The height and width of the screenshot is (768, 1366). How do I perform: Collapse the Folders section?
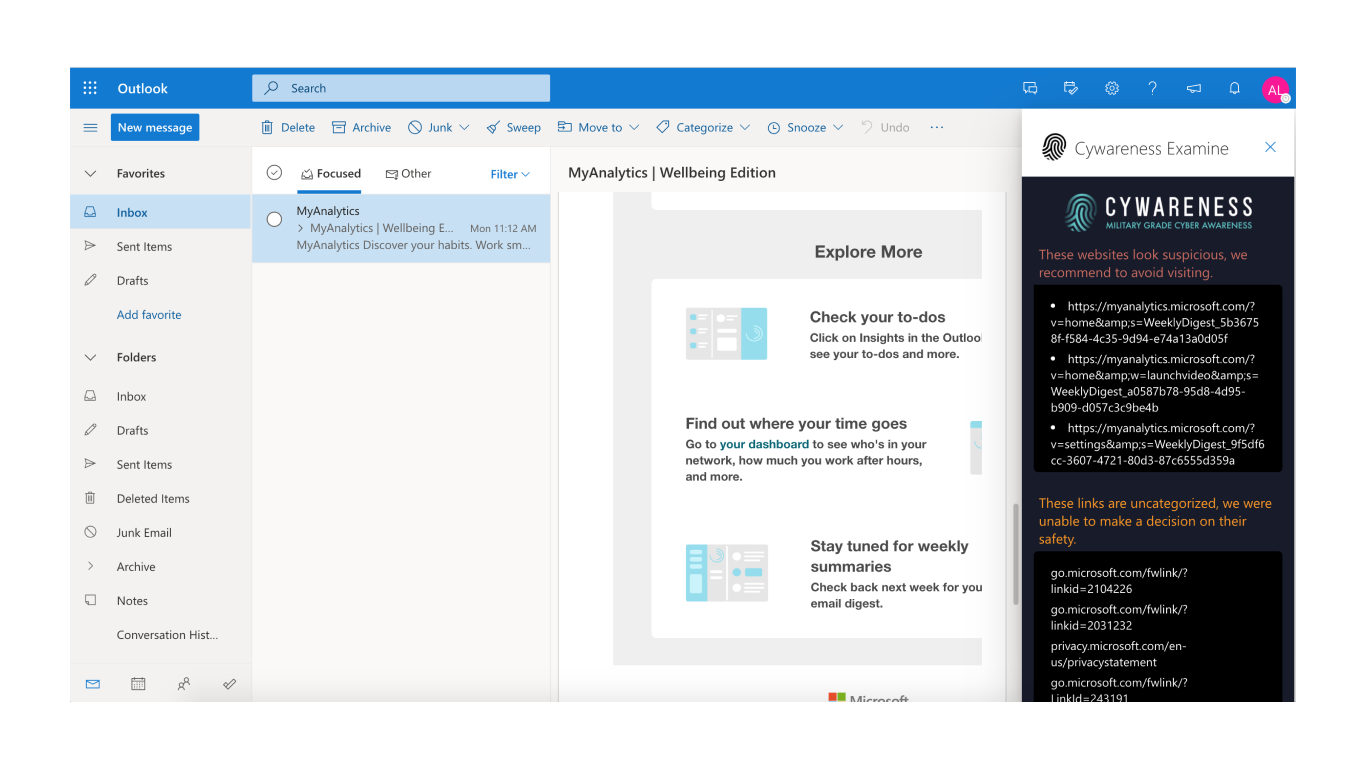[x=90, y=358]
